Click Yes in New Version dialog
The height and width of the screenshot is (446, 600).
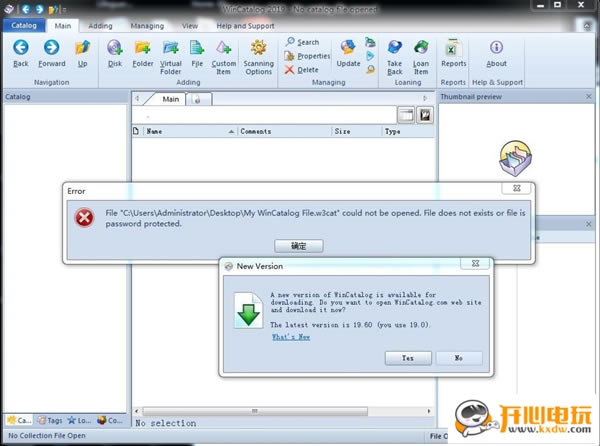(408, 358)
